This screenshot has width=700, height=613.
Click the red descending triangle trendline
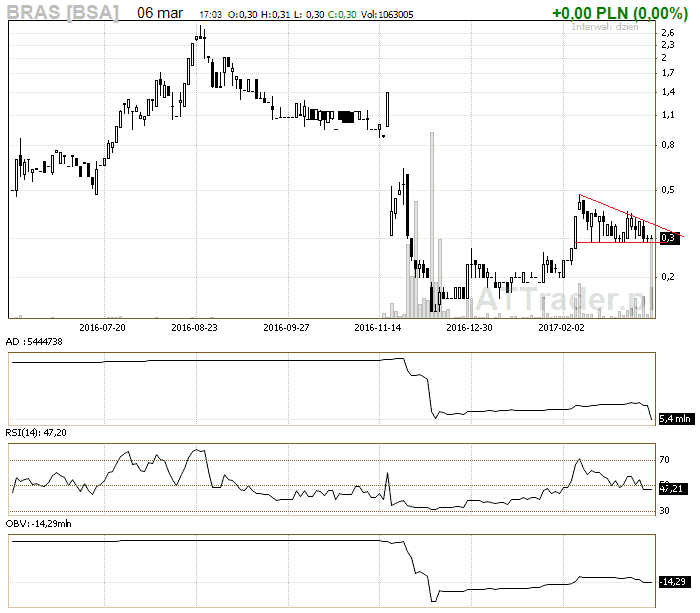tap(620, 211)
